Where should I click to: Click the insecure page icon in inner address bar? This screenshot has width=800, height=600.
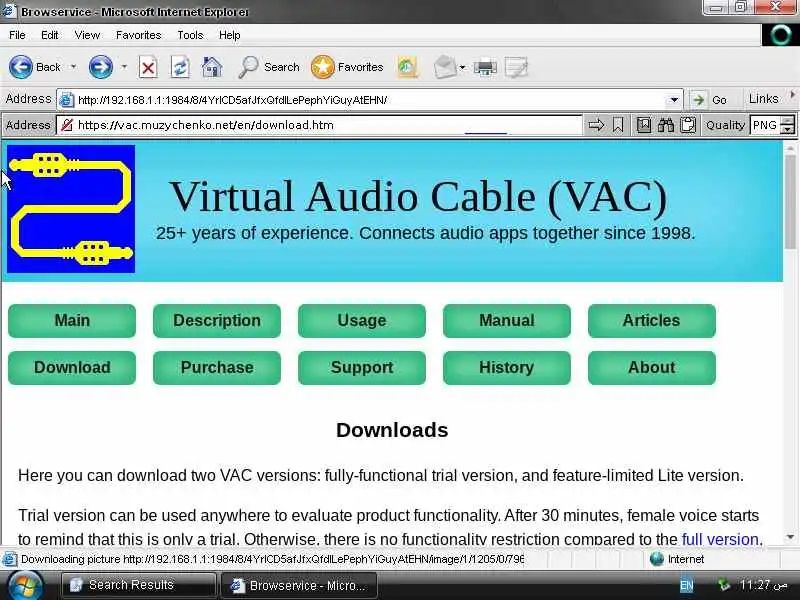(x=67, y=125)
